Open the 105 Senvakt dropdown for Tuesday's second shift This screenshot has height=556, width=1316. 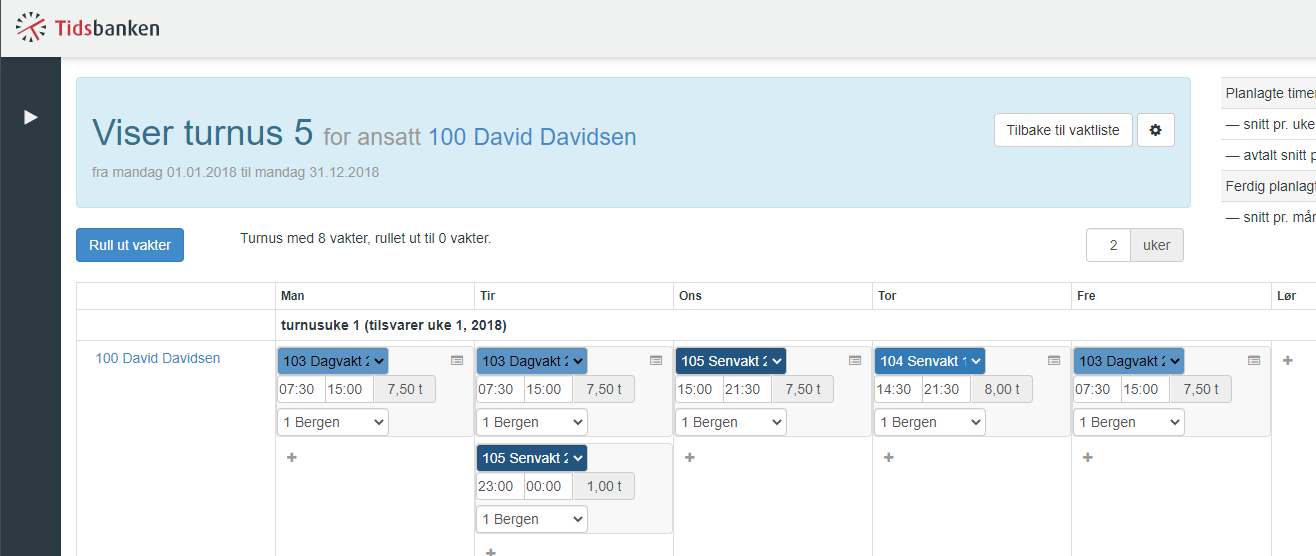[532, 458]
